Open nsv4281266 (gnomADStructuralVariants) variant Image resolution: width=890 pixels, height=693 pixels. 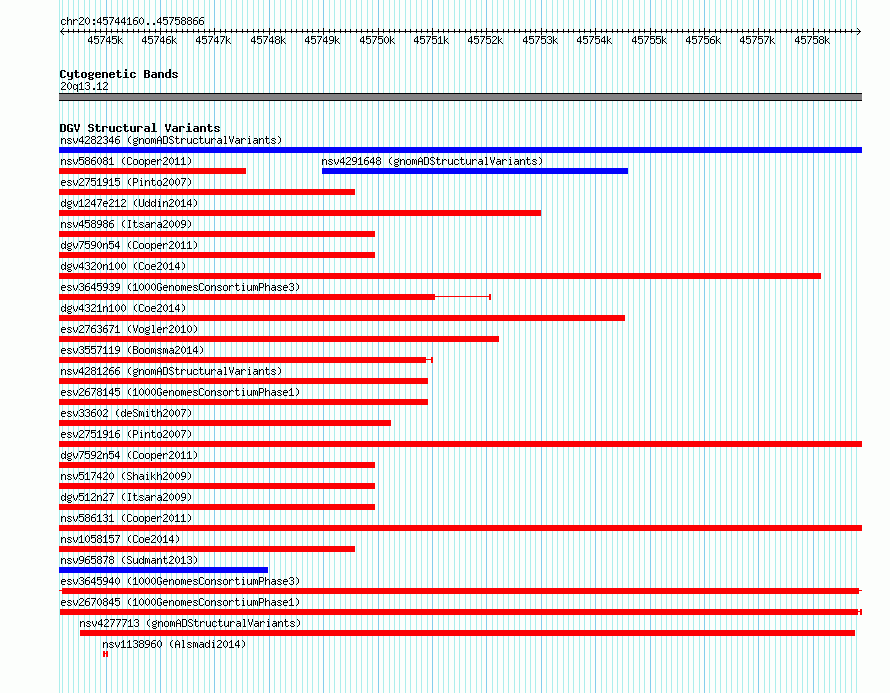(x=171, y=371)
